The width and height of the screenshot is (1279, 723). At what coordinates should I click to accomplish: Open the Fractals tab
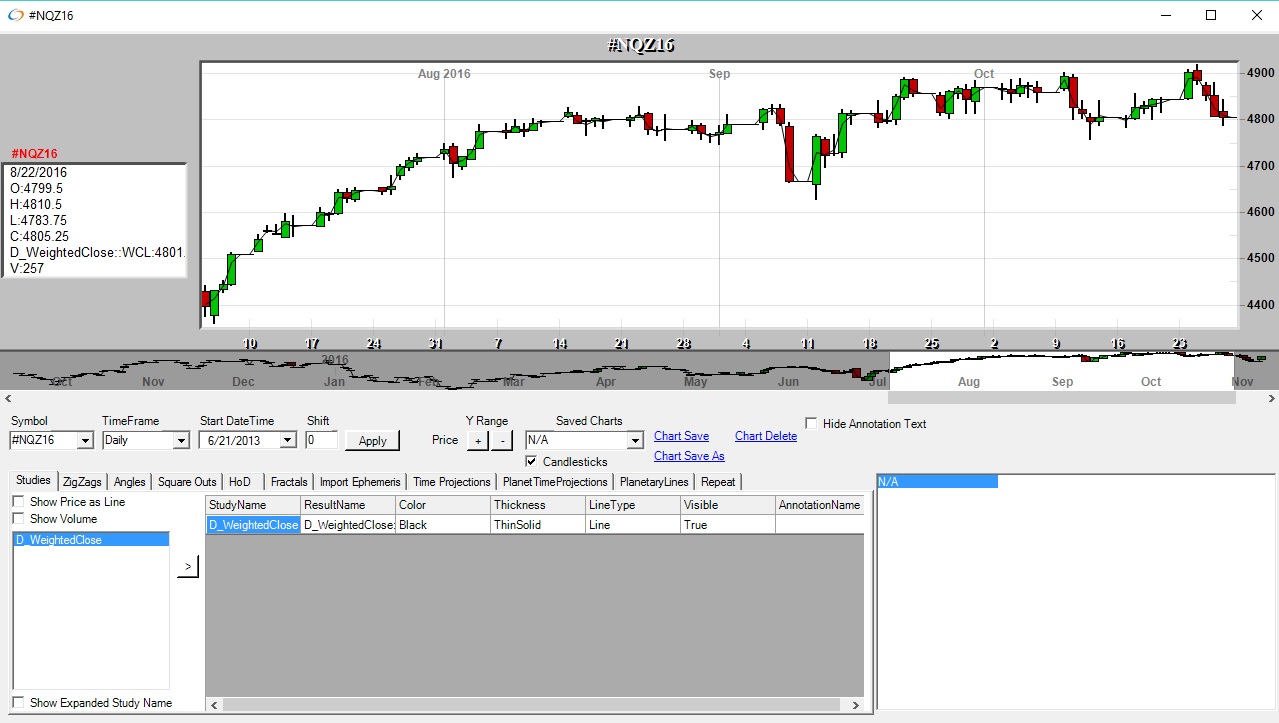289,482
